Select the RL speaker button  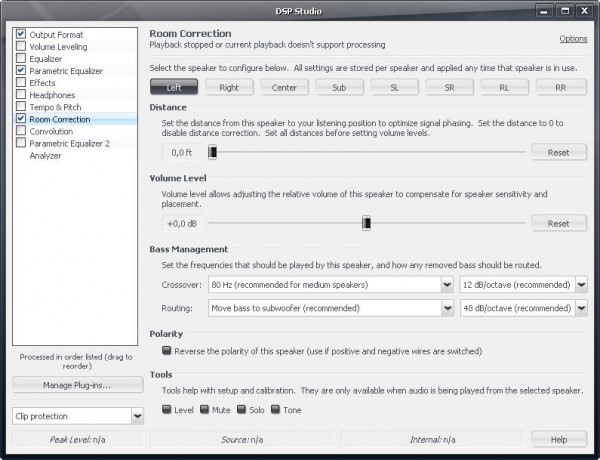504,87
